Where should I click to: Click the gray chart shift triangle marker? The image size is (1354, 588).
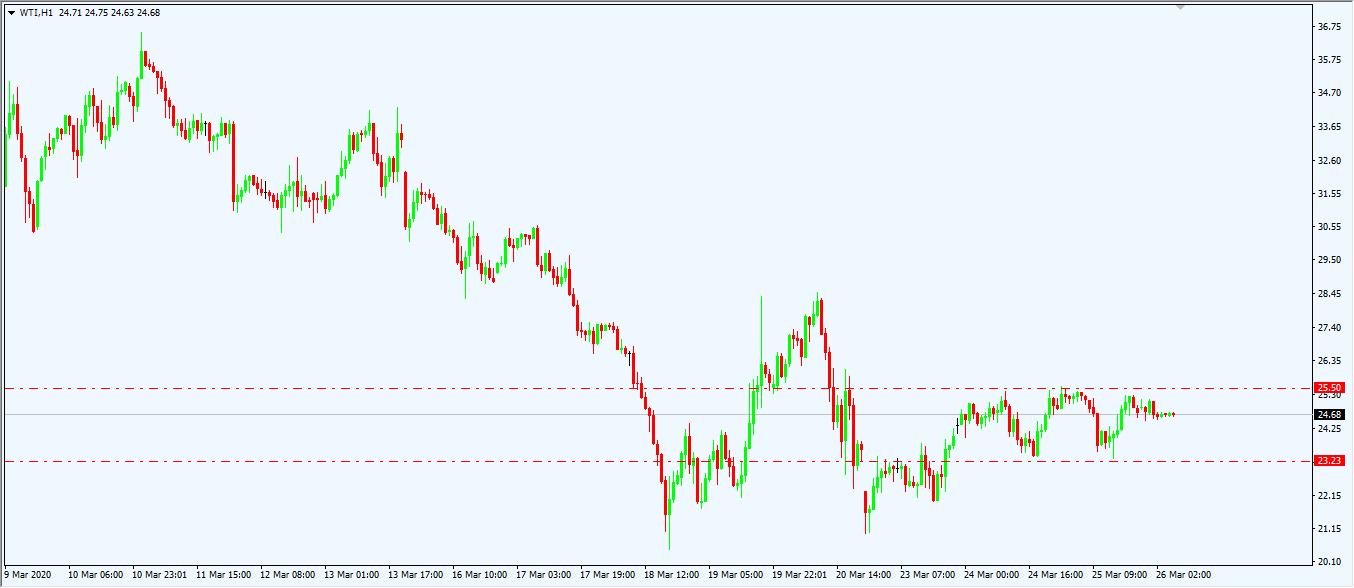click(x=1181, y=7)
